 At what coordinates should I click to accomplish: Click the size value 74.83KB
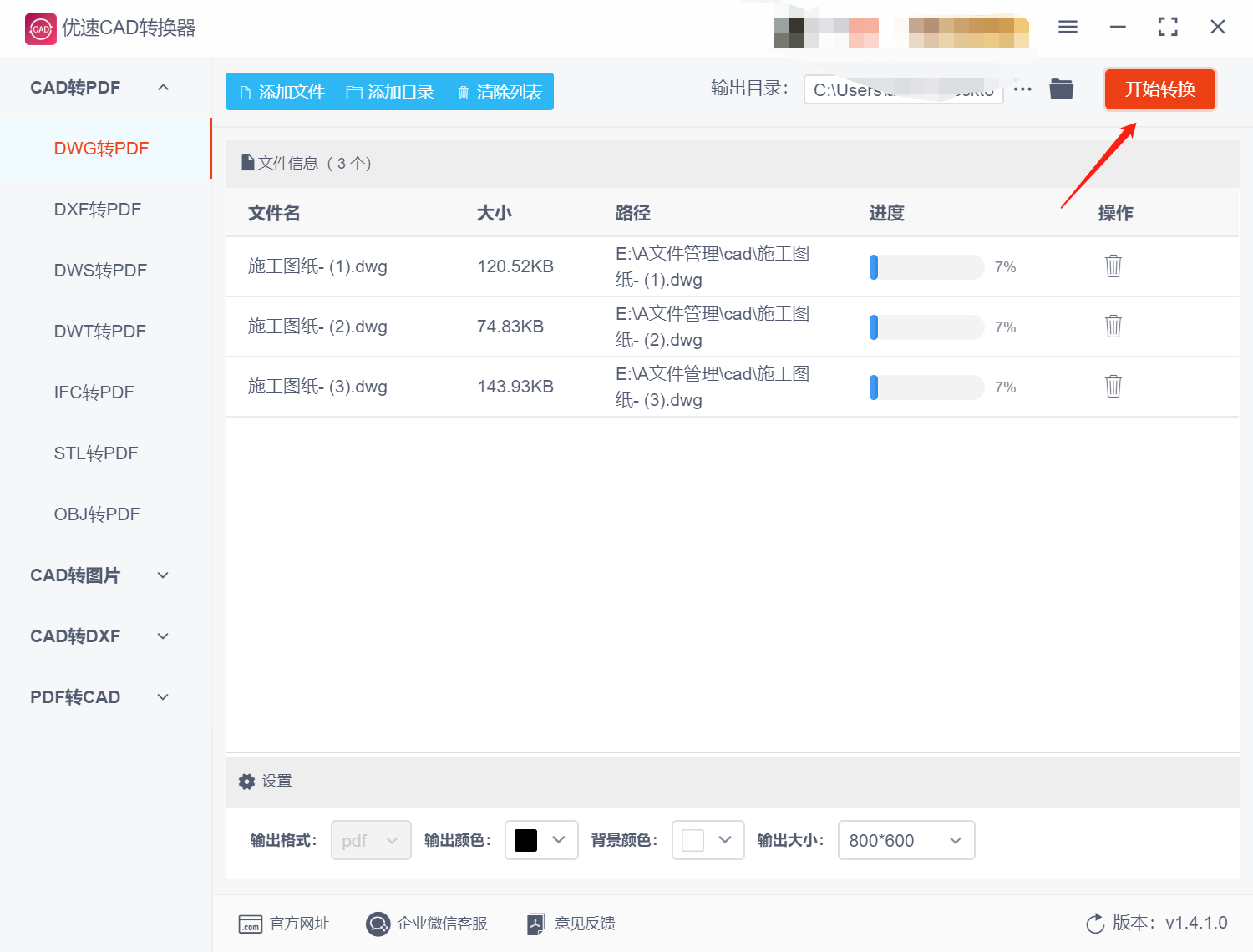coord(510,327)
